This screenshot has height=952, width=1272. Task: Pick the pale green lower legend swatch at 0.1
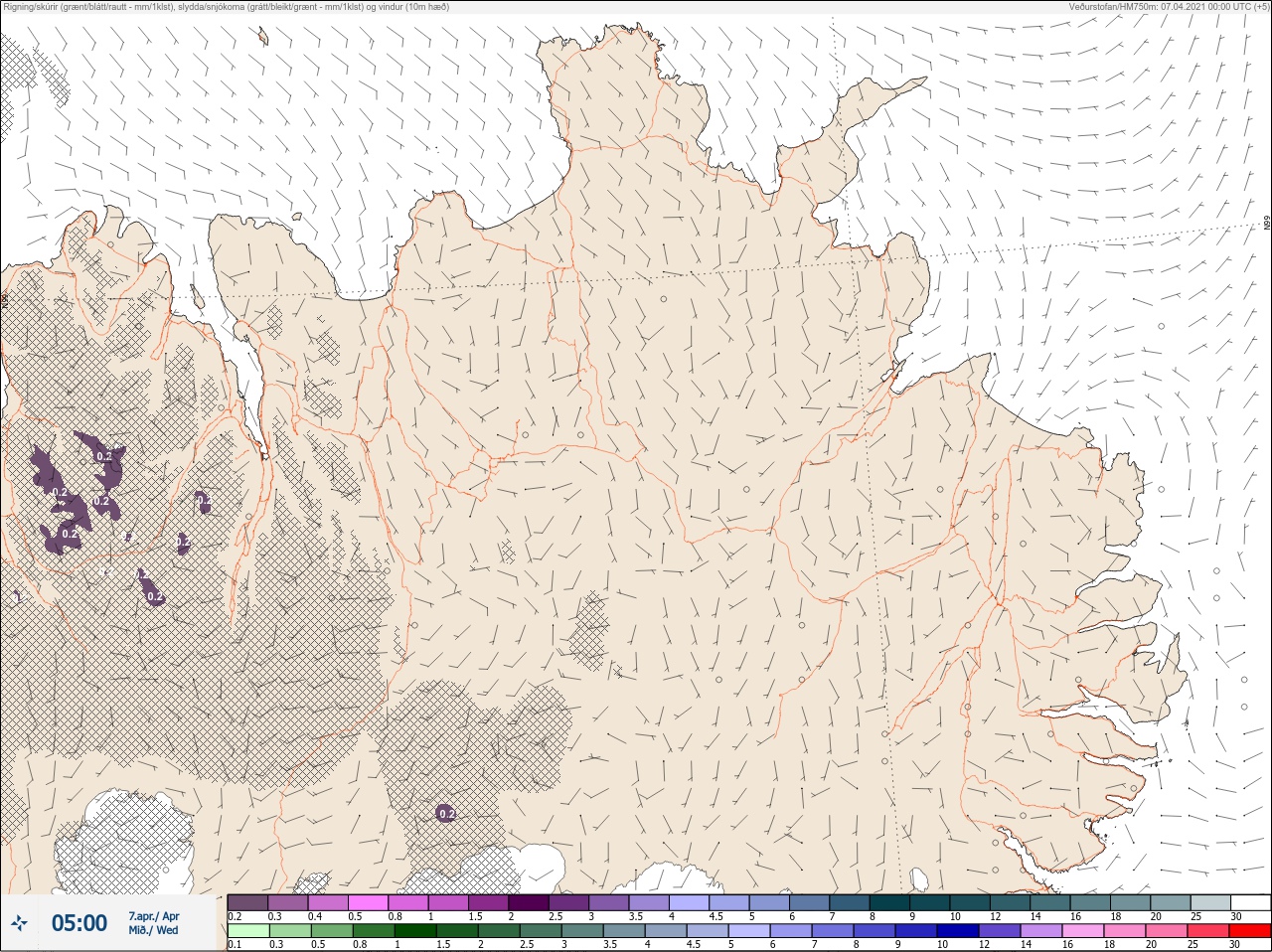[247, 931]
